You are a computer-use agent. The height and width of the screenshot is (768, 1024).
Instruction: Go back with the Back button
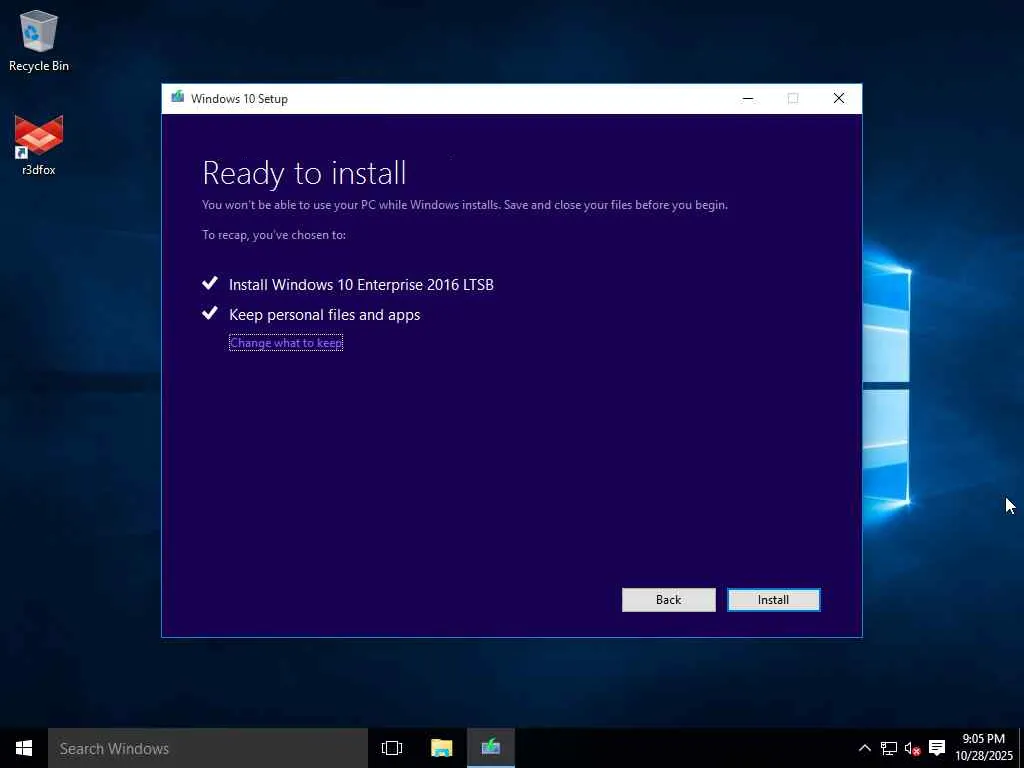[668, 600]
